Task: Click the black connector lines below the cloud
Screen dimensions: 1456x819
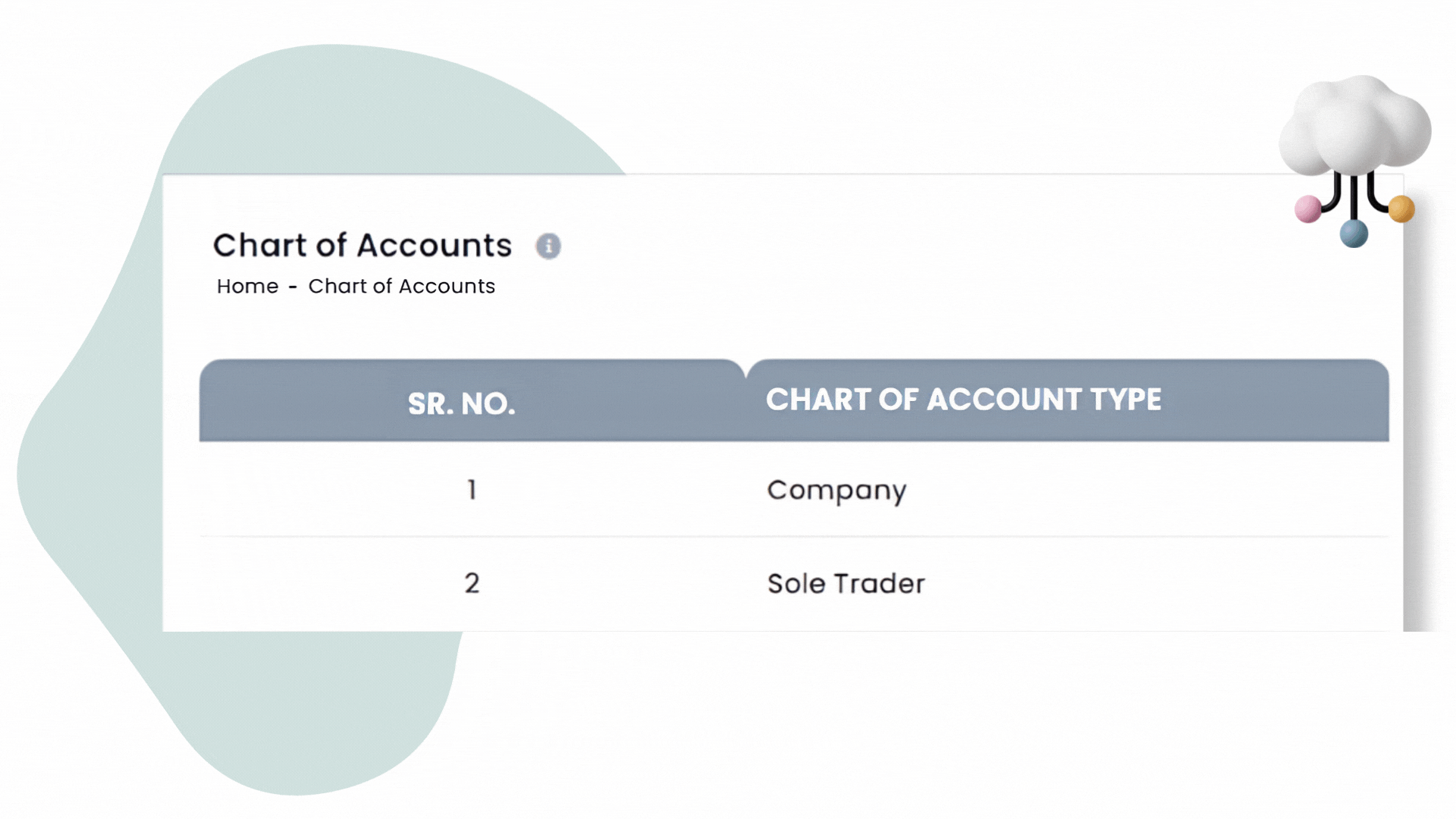Action: [x=1354, y=195]
